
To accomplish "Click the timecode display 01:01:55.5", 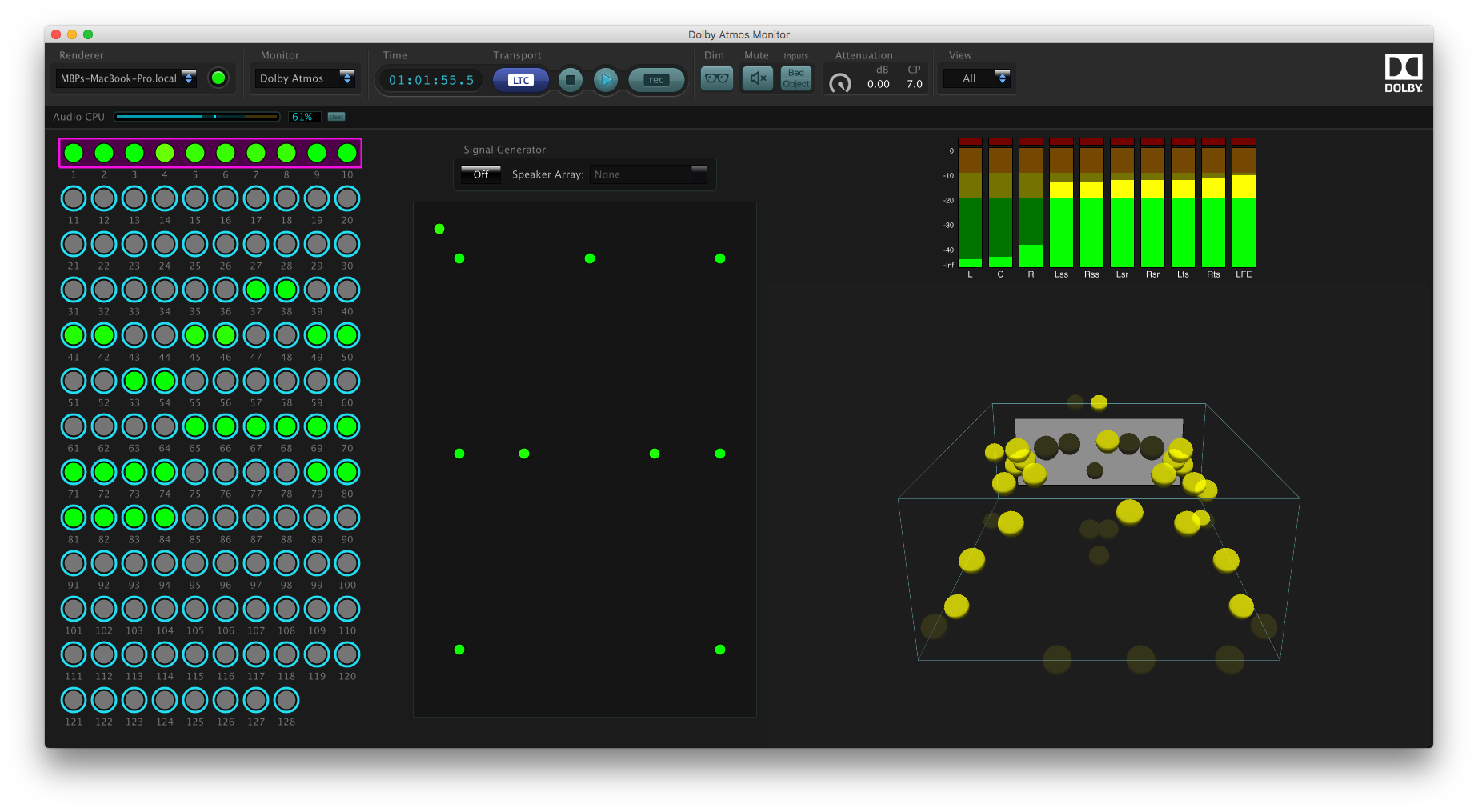I will click(x=431, y=80).
